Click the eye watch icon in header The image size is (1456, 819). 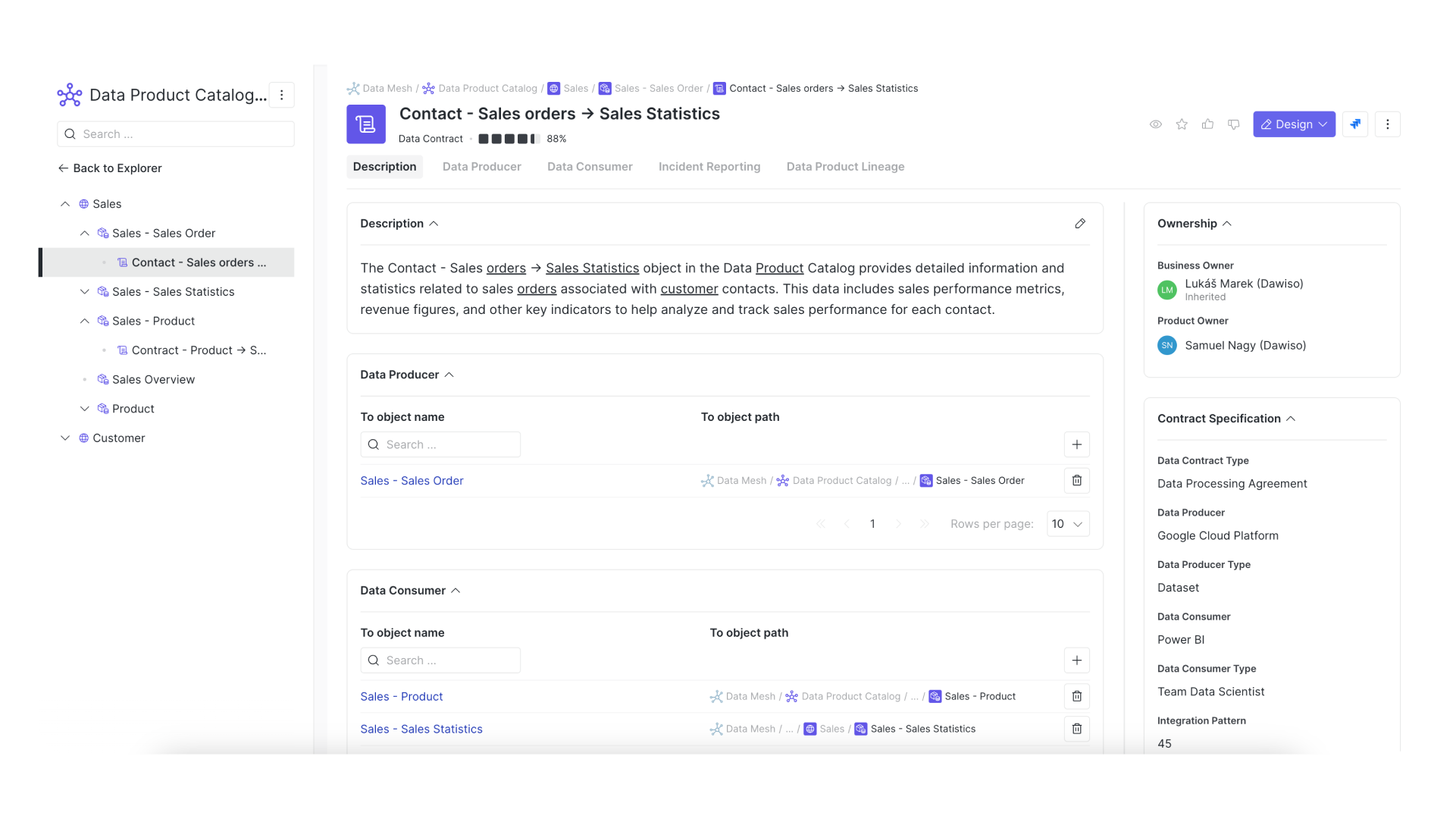[x=1155, y=124]
